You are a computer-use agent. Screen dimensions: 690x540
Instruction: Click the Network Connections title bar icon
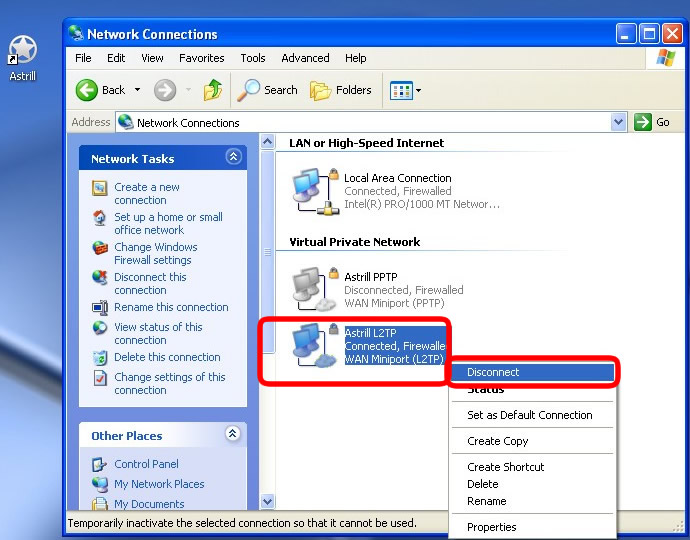point(76,33)
